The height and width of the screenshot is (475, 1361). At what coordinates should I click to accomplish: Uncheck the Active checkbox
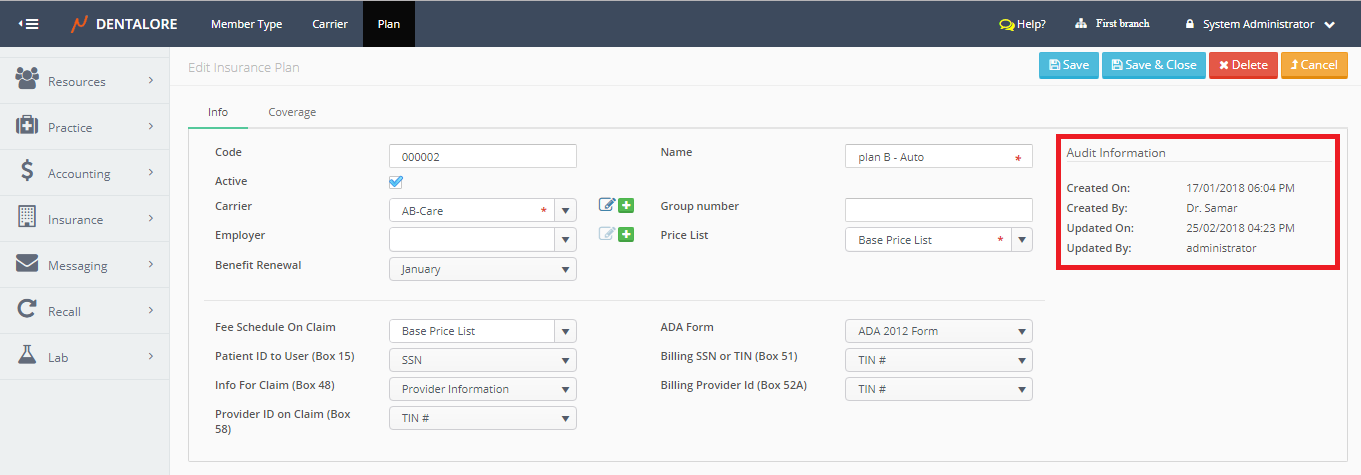click(x=396, y=182)
